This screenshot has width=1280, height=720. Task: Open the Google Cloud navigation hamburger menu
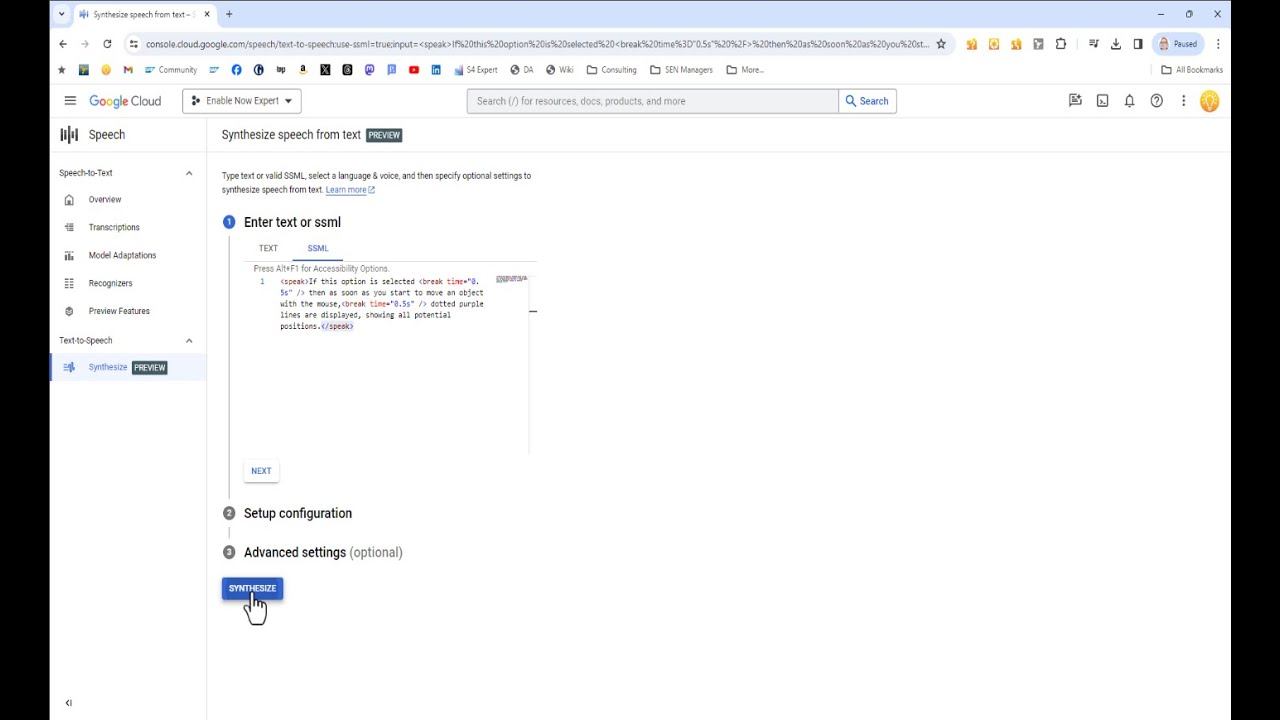tap(70, 101)
